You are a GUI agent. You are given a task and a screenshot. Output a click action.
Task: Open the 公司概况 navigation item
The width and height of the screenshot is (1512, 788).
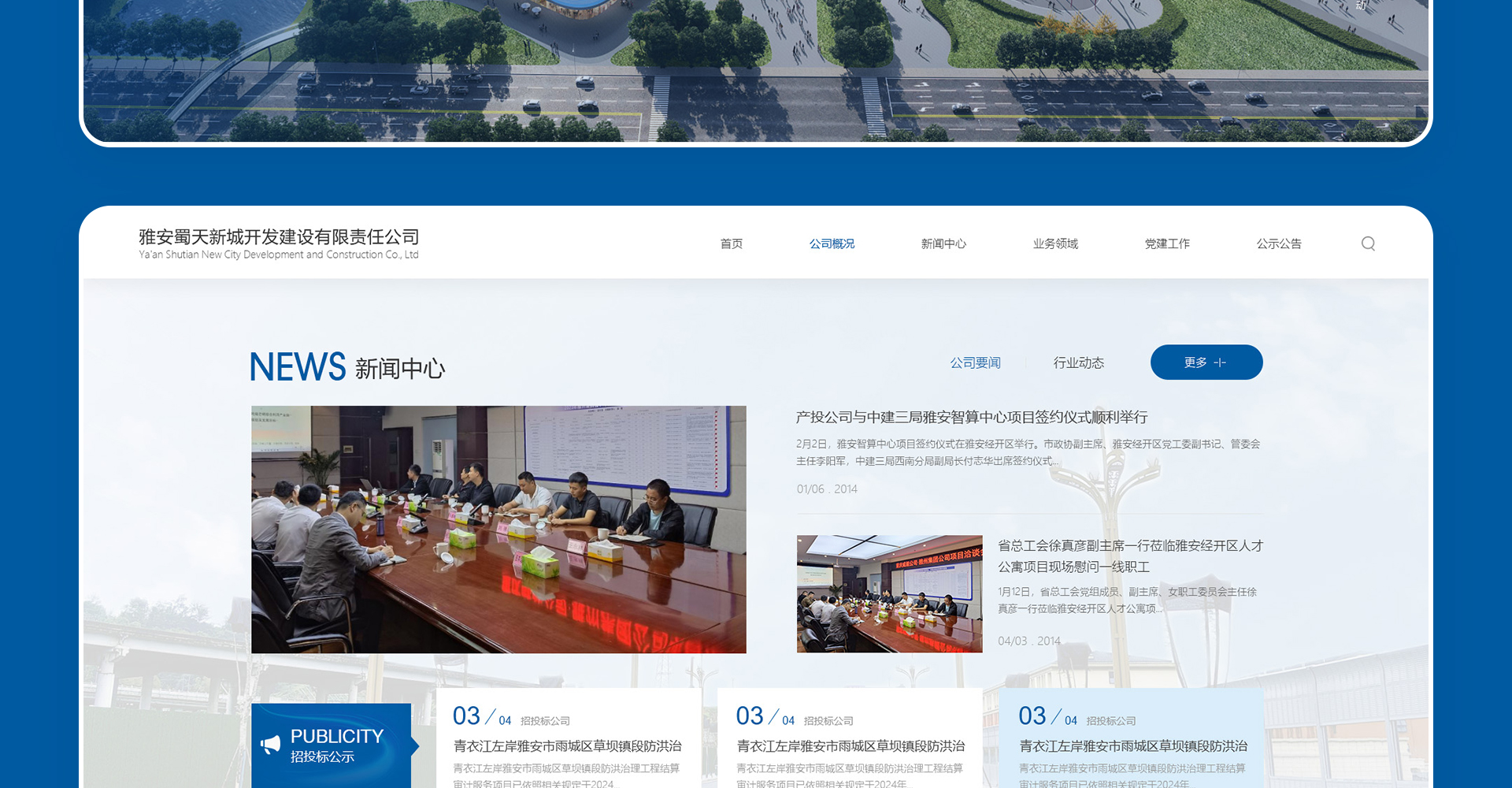[x=832, y=244]
